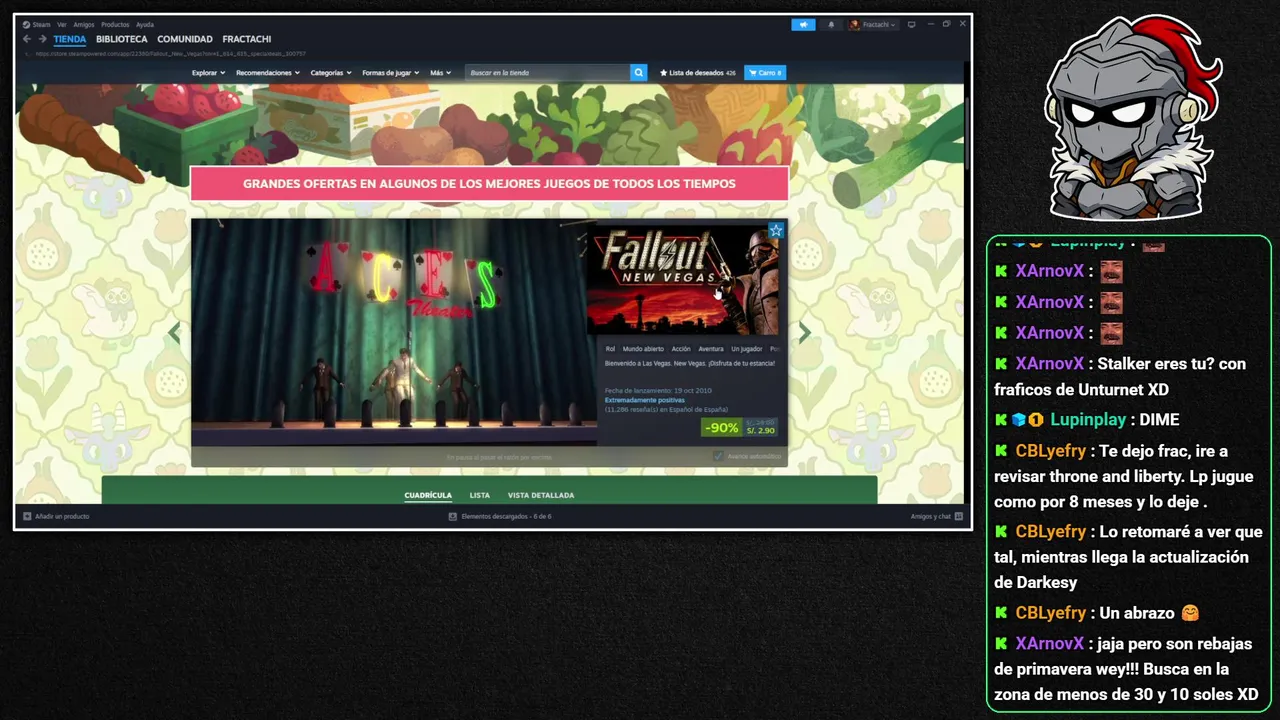Click XArnovX Stalker eres tu chat message
This screenshot has width=1280, height=720.
pyautogui.click(x=1120, y=376)
